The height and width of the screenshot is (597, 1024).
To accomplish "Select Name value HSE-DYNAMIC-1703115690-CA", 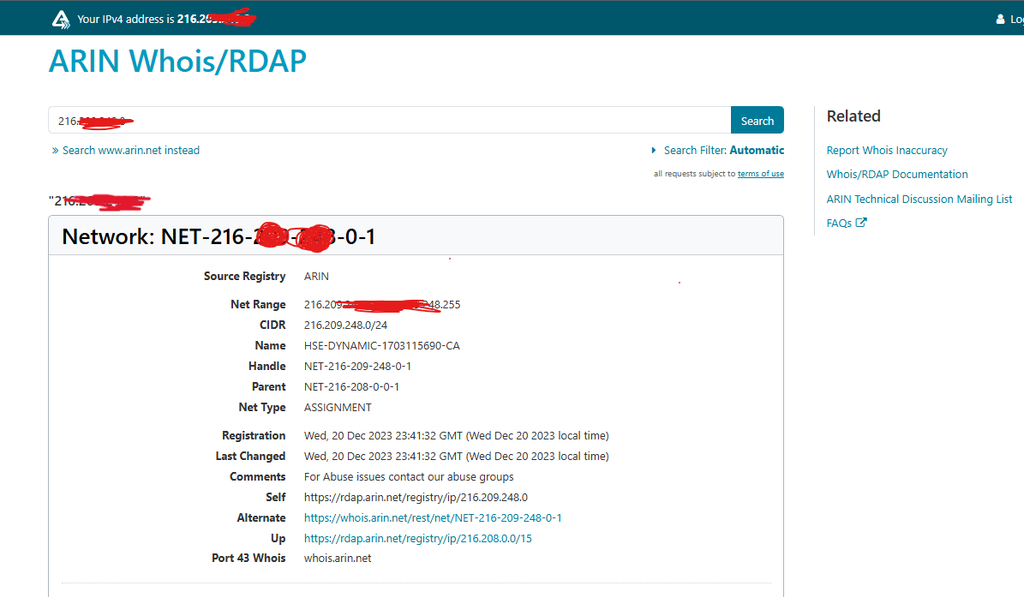I will point(381,346).
